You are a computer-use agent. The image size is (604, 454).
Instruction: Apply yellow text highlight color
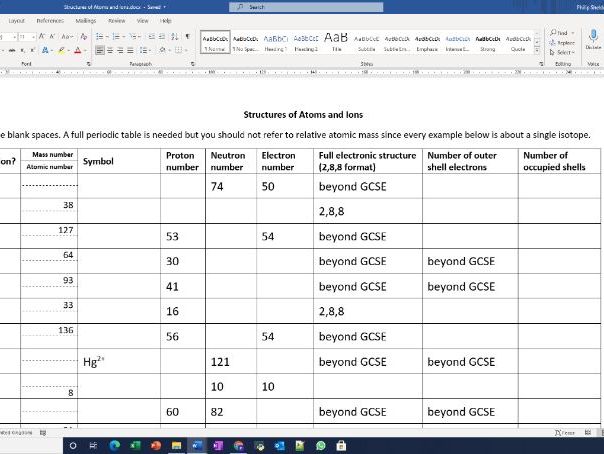pos(61,50)
